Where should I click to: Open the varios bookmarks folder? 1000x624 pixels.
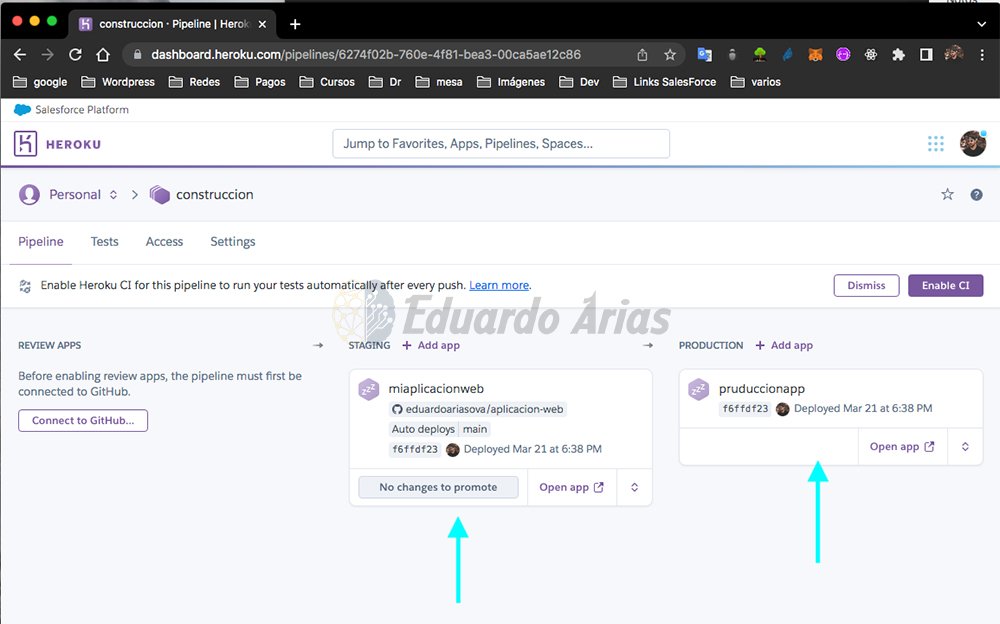tap(756, 82)
